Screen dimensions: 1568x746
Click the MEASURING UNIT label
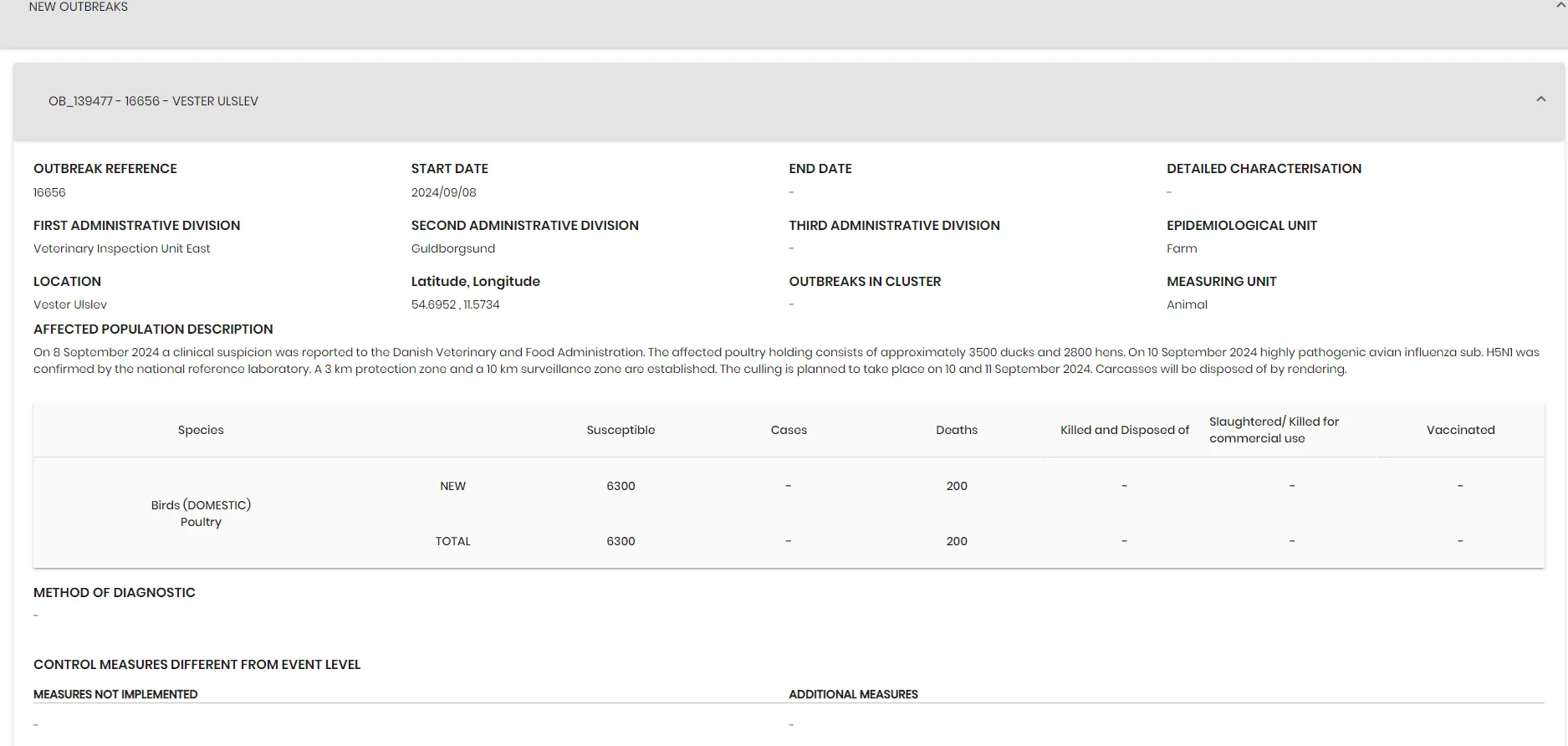1222,282
